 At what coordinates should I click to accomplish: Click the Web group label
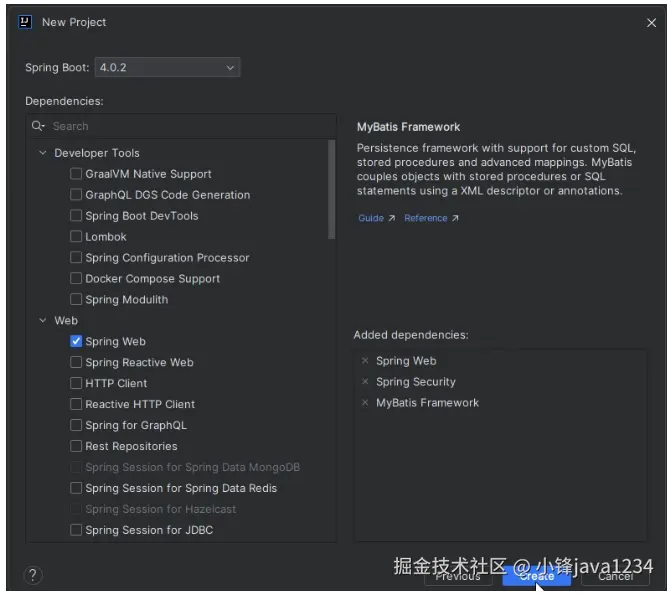(x=66, y=320)
